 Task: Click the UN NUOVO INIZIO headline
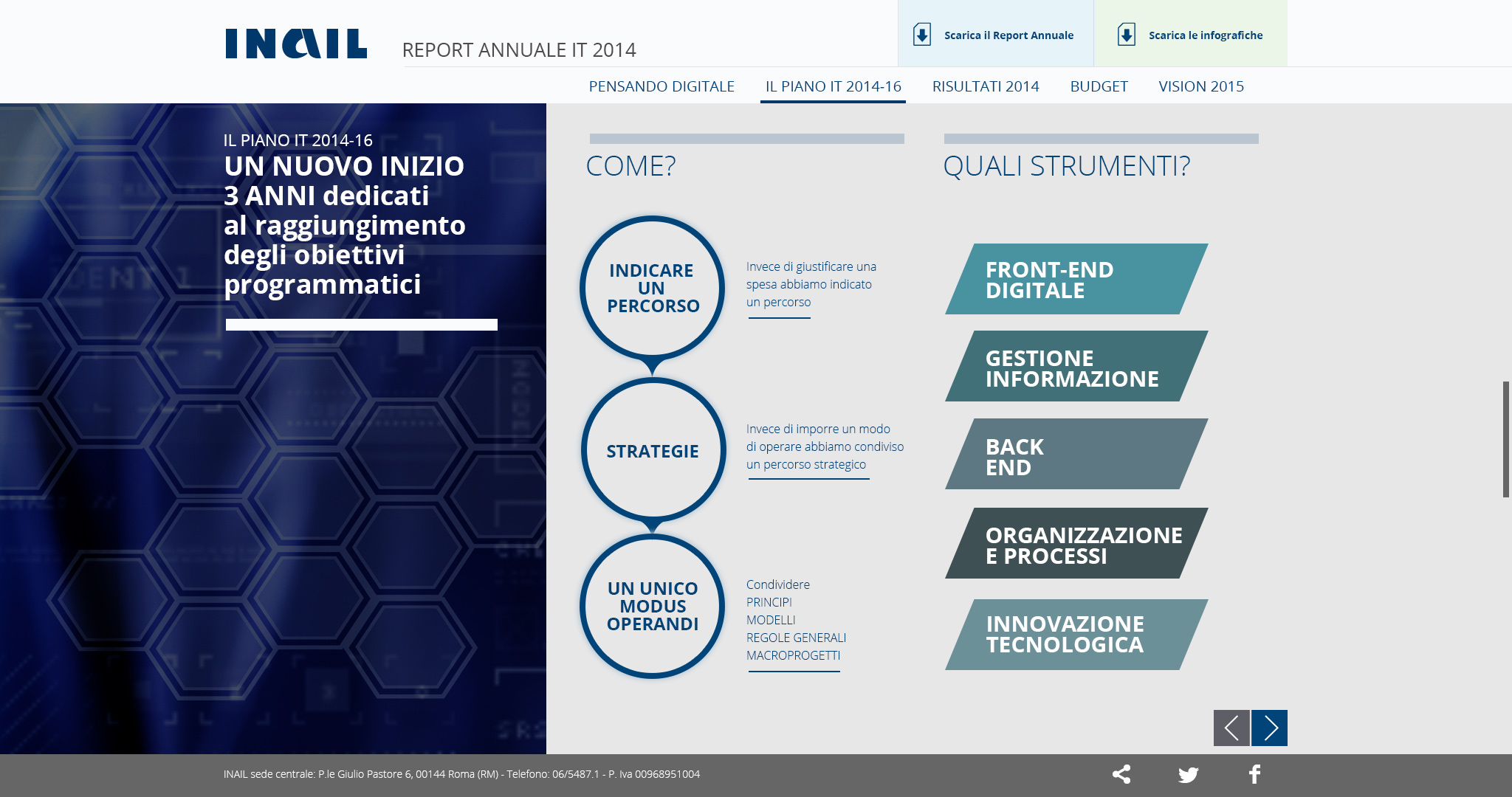click(344, 167)
